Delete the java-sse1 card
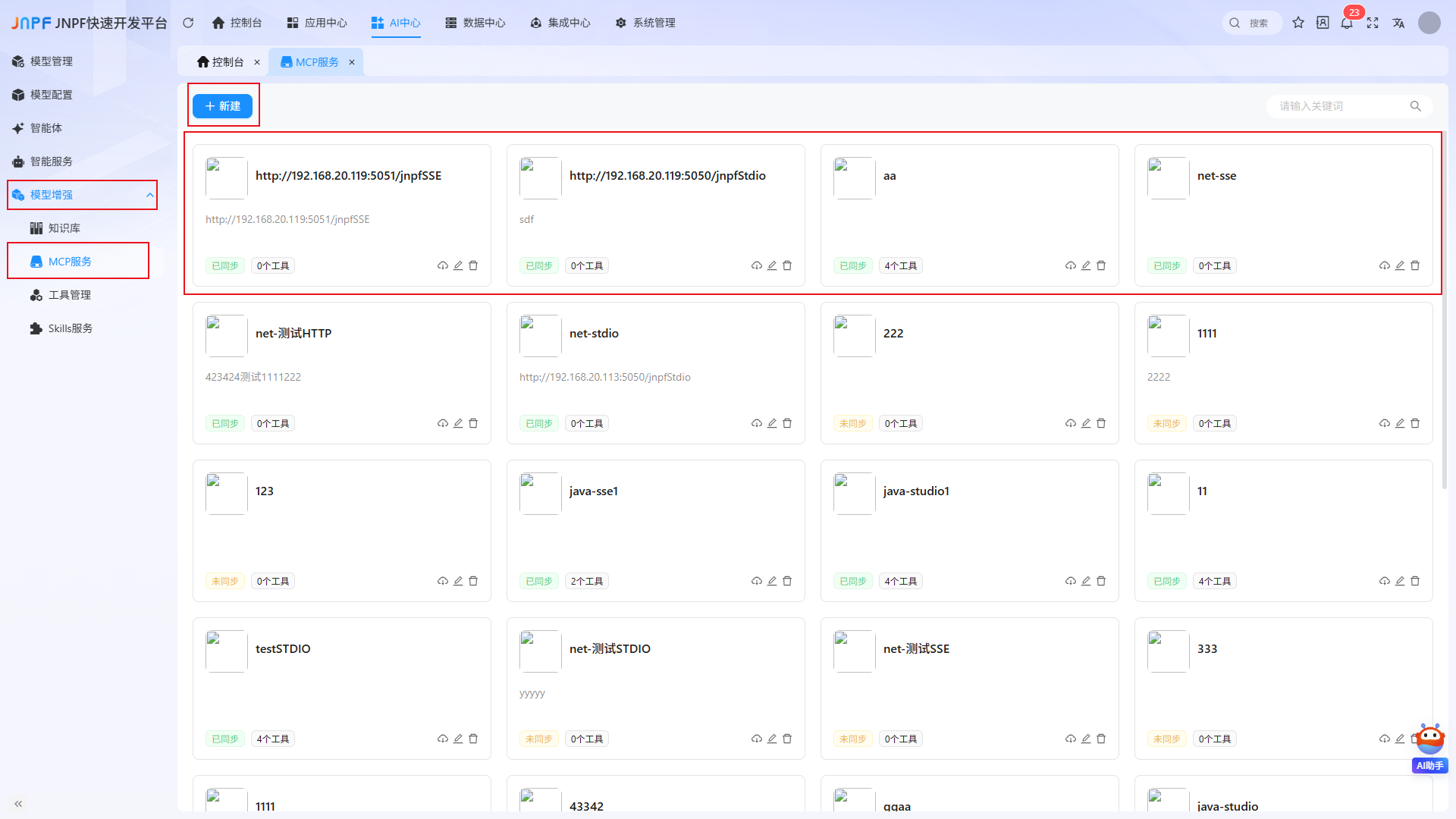This screenshot has width=1456, height=819. 787,581
